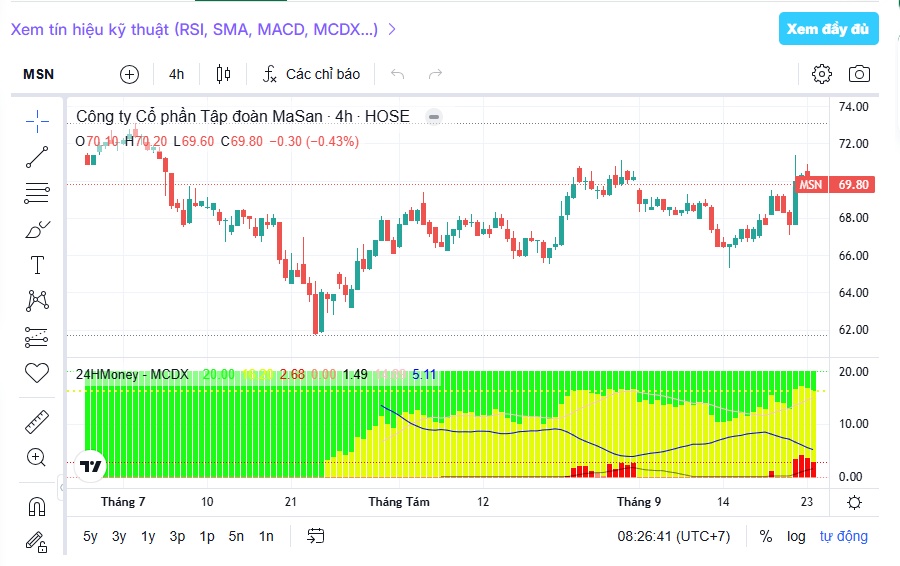Open chart properties near time axis
The width and height of the screenshot is (900, 566).
[x=854, y=502]
